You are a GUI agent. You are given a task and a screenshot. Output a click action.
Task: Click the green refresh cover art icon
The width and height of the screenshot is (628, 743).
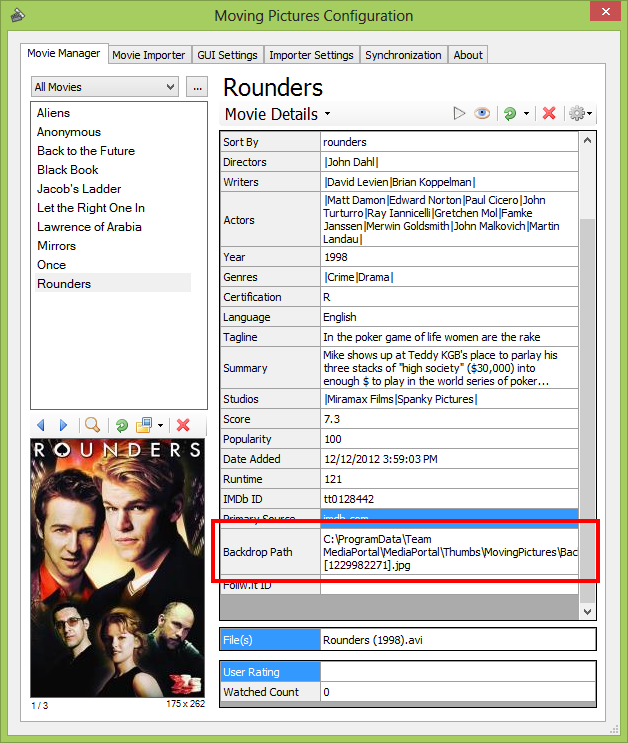pos(122,425)
